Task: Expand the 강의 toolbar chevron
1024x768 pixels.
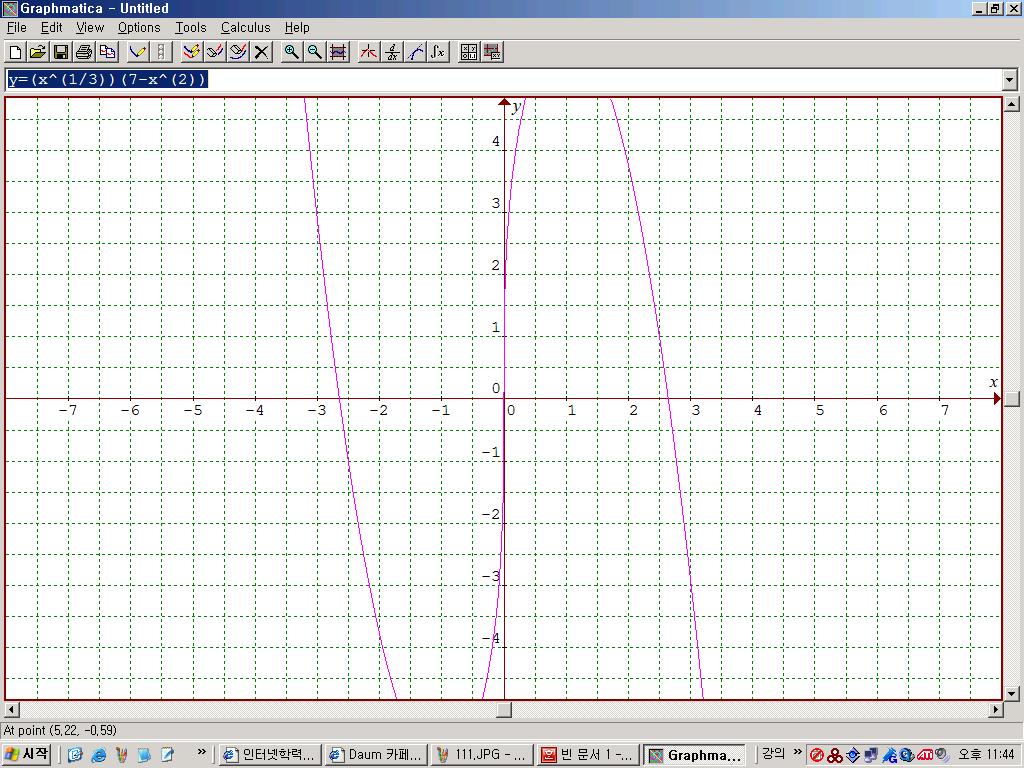Action: point(797,752)
